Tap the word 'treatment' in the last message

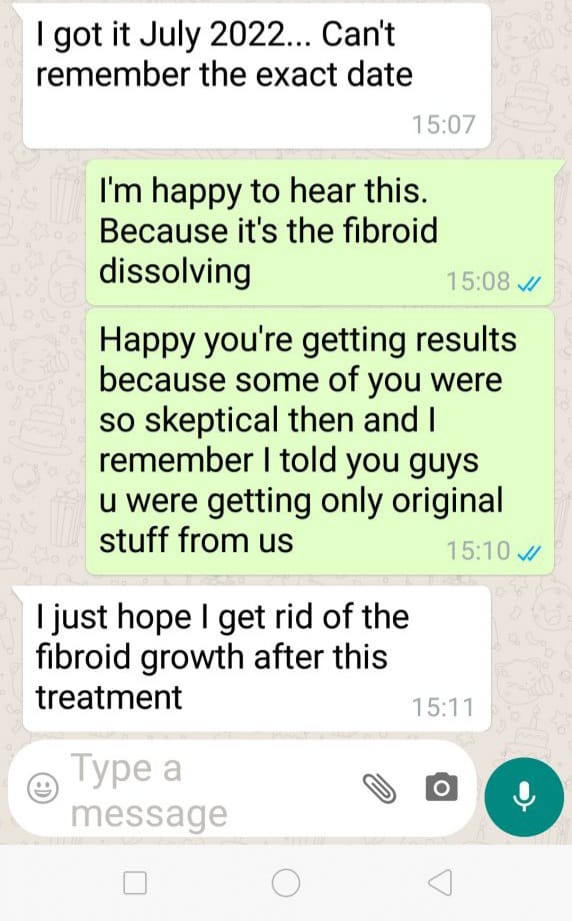pyautogui.click(x=109, y=698)
